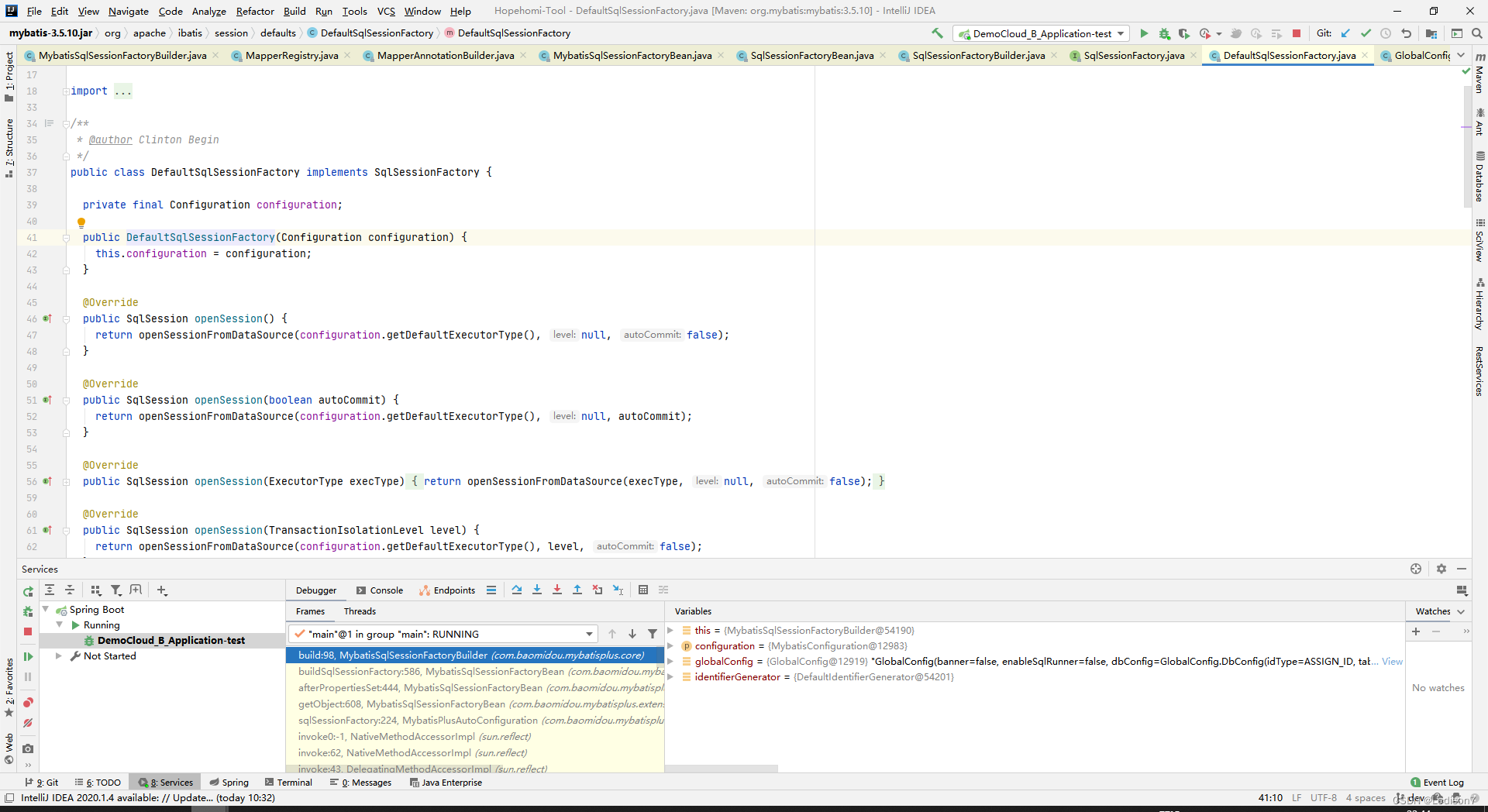Show hidden editor tabs chevron
This screenshot has width=1488, height=812.
tap(1461, 56)
